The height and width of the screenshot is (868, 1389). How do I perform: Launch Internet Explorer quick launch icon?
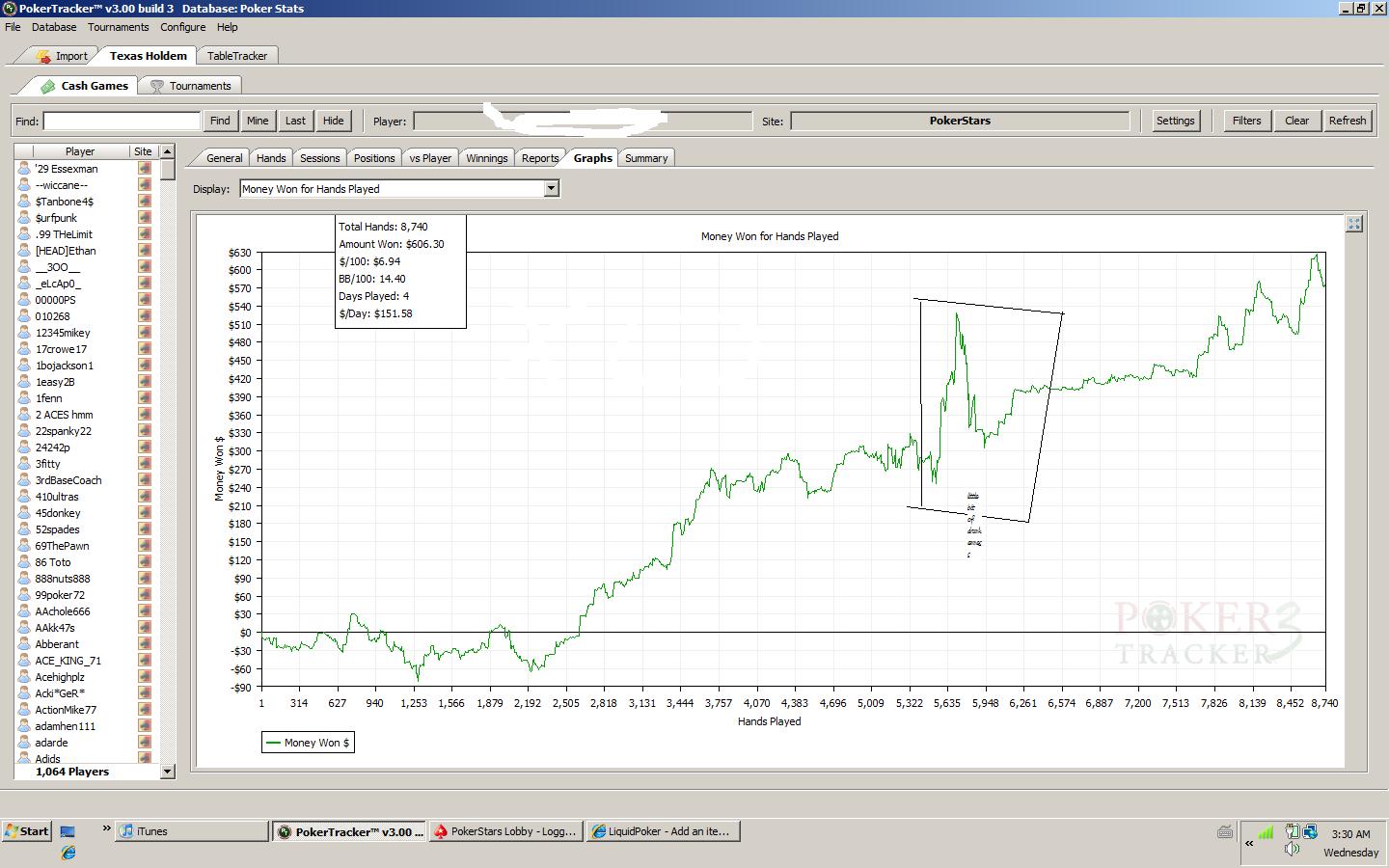click(68, 853)
